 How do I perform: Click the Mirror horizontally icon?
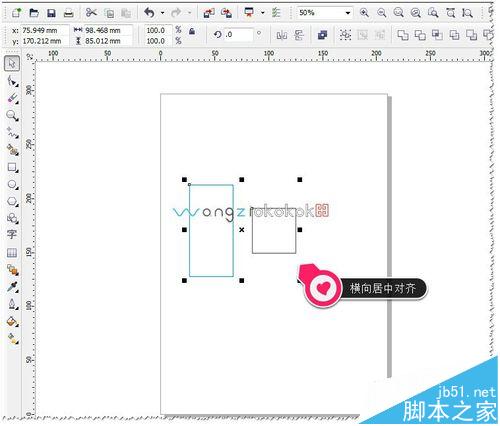click(x=282, y=35)
